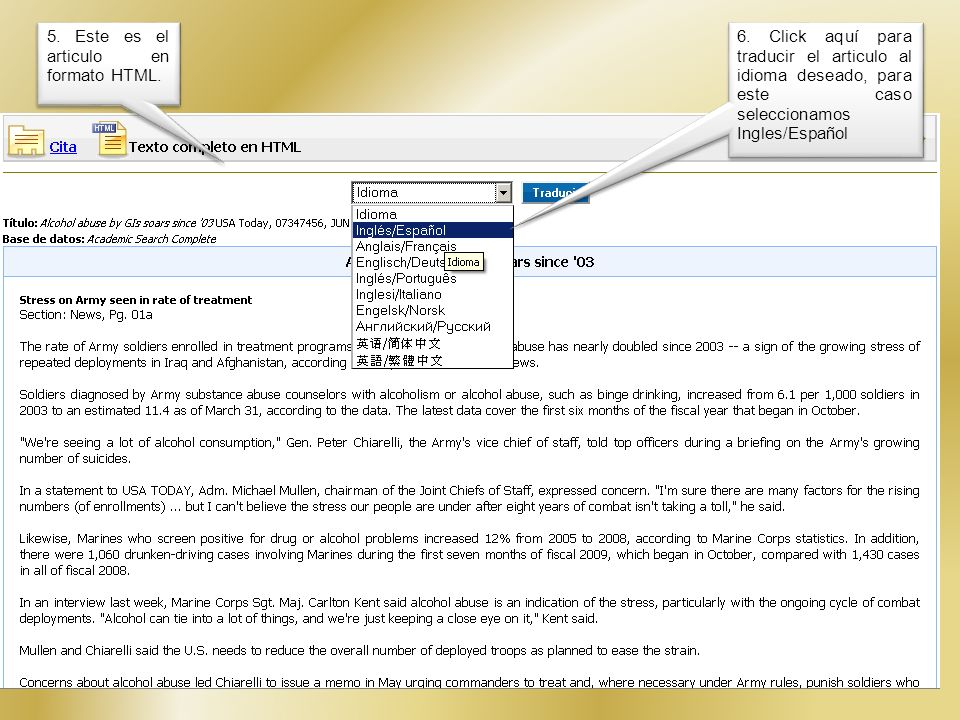Click the Traducir button
Screen dimensions: 960x720
coord(555,193)
